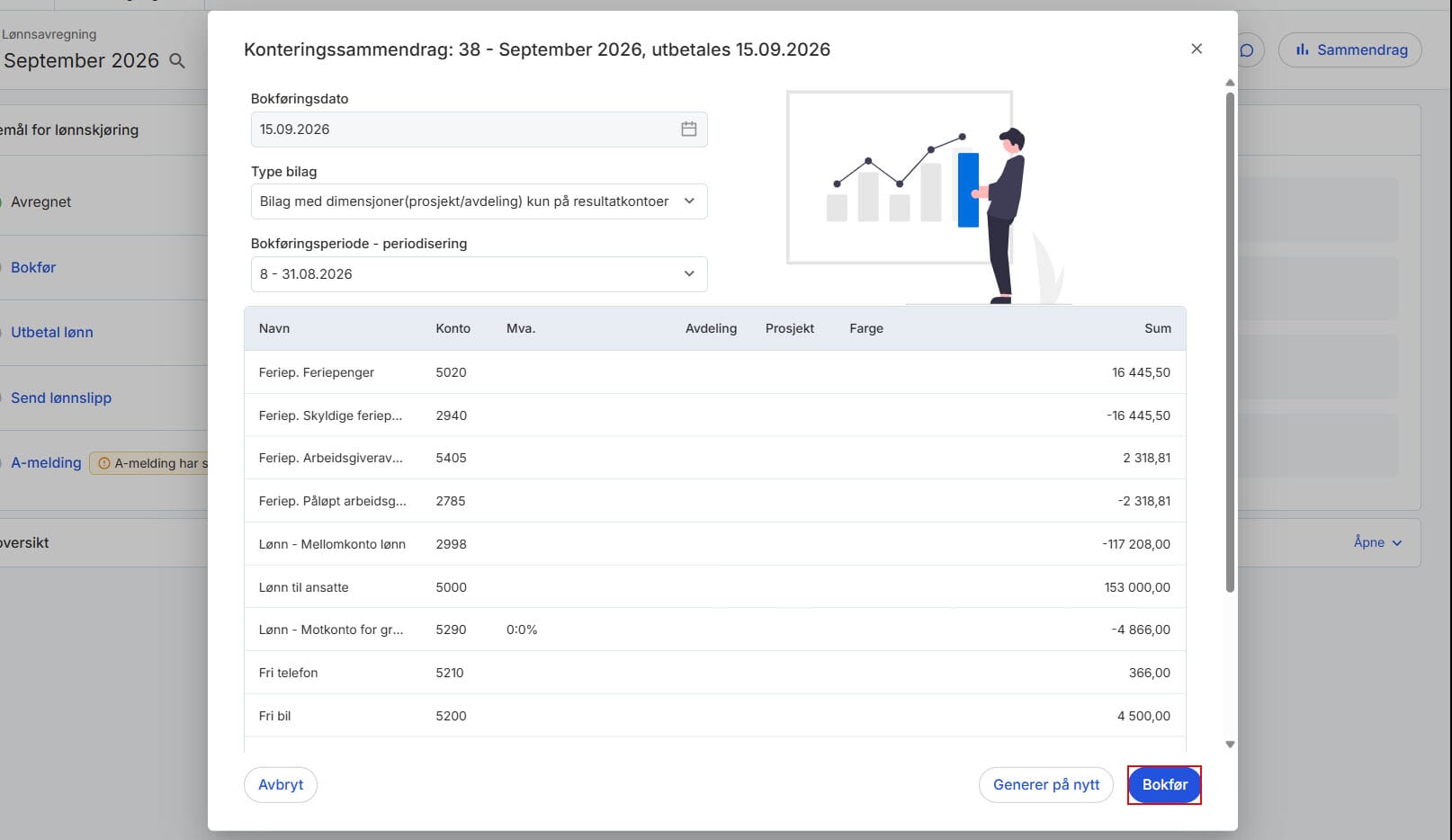Viewport: 1452px width, 840px height.
Task: Click the Avdeling column header
Action: (x=711, y=329)
